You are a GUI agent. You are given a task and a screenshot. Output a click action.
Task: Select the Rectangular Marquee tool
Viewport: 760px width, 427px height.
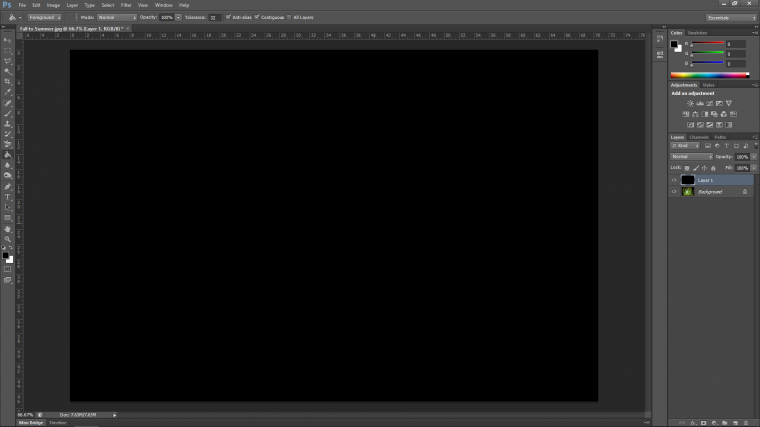pyautogui.click(x=7, y=51)
